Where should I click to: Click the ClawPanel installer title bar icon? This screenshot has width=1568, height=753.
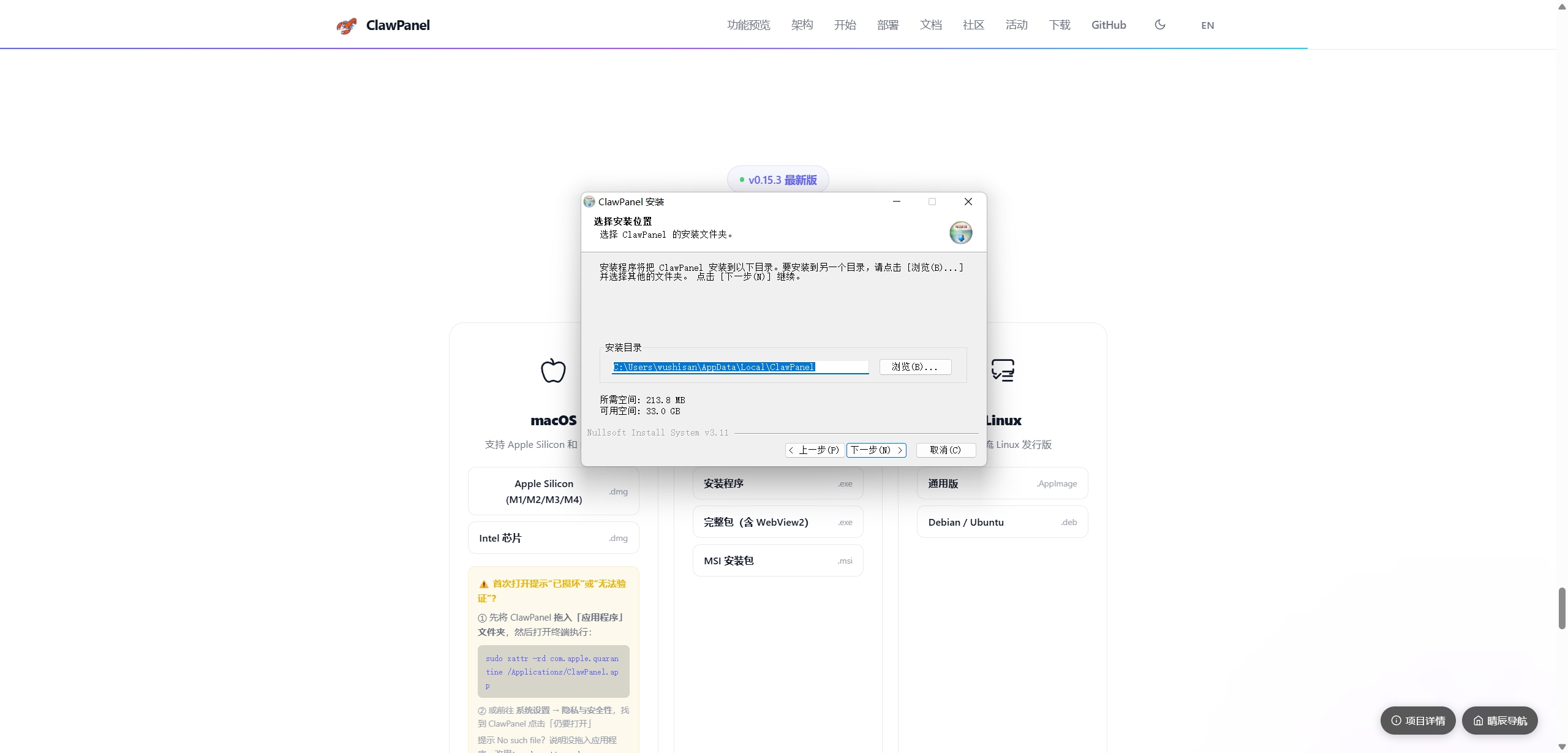pos(589,202)
